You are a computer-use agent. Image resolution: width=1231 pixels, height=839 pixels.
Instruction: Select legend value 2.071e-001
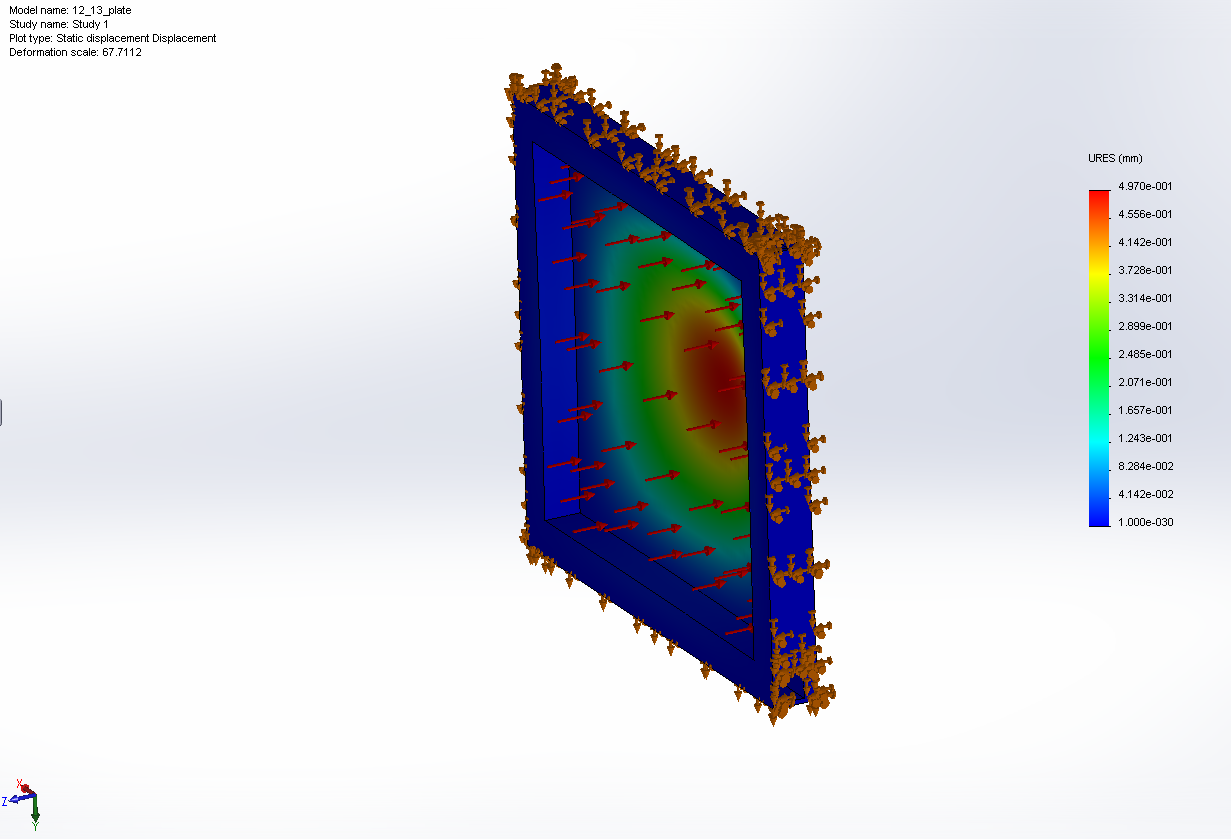[x=1146, y=382]
